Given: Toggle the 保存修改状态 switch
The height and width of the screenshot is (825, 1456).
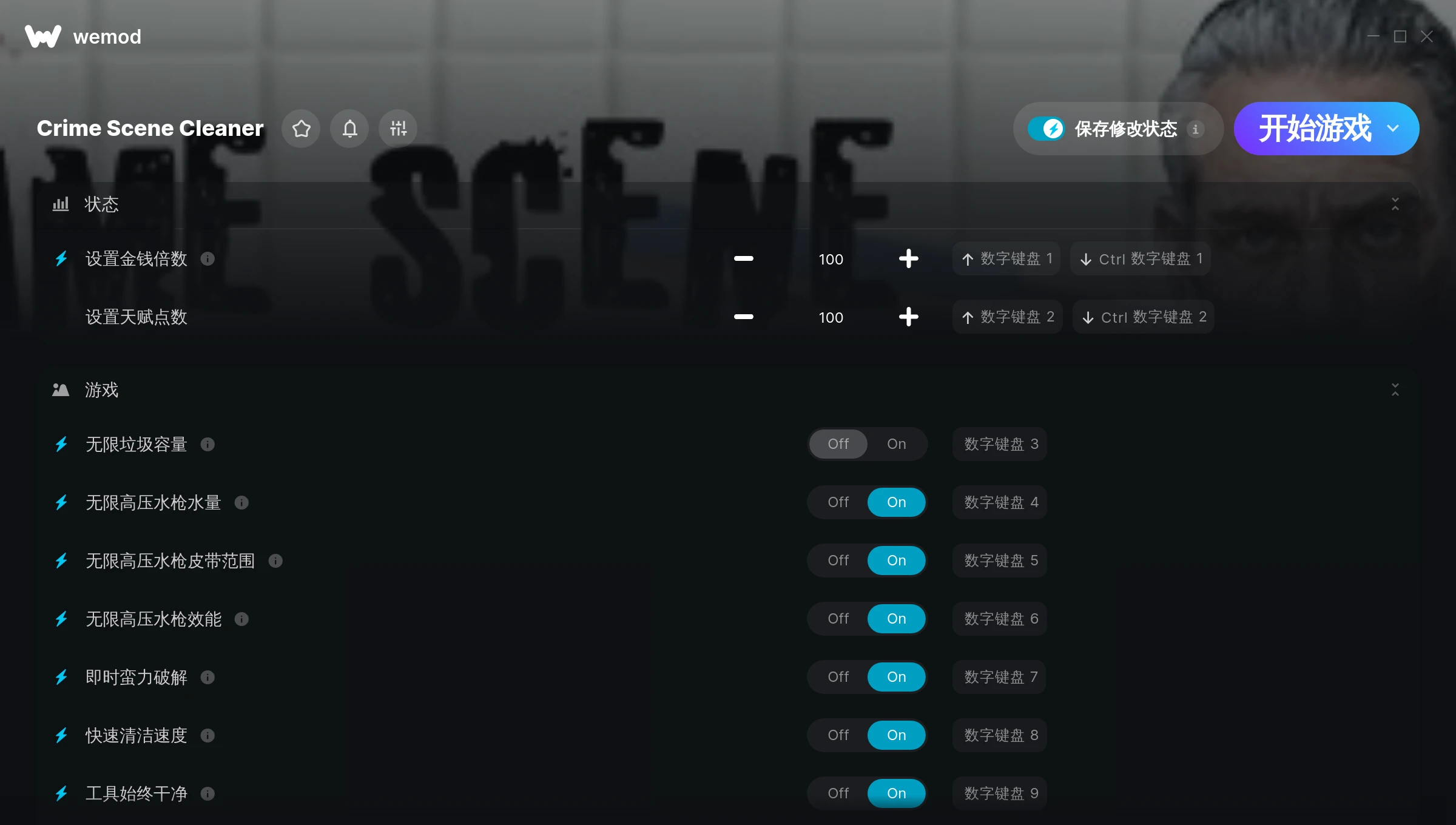Looking at the screenshot, I should tap(1046, 129).
